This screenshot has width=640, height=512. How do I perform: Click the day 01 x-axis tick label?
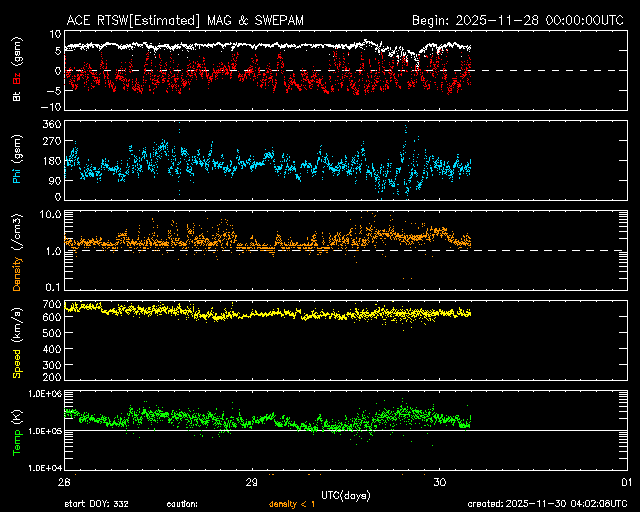point(625,482)
